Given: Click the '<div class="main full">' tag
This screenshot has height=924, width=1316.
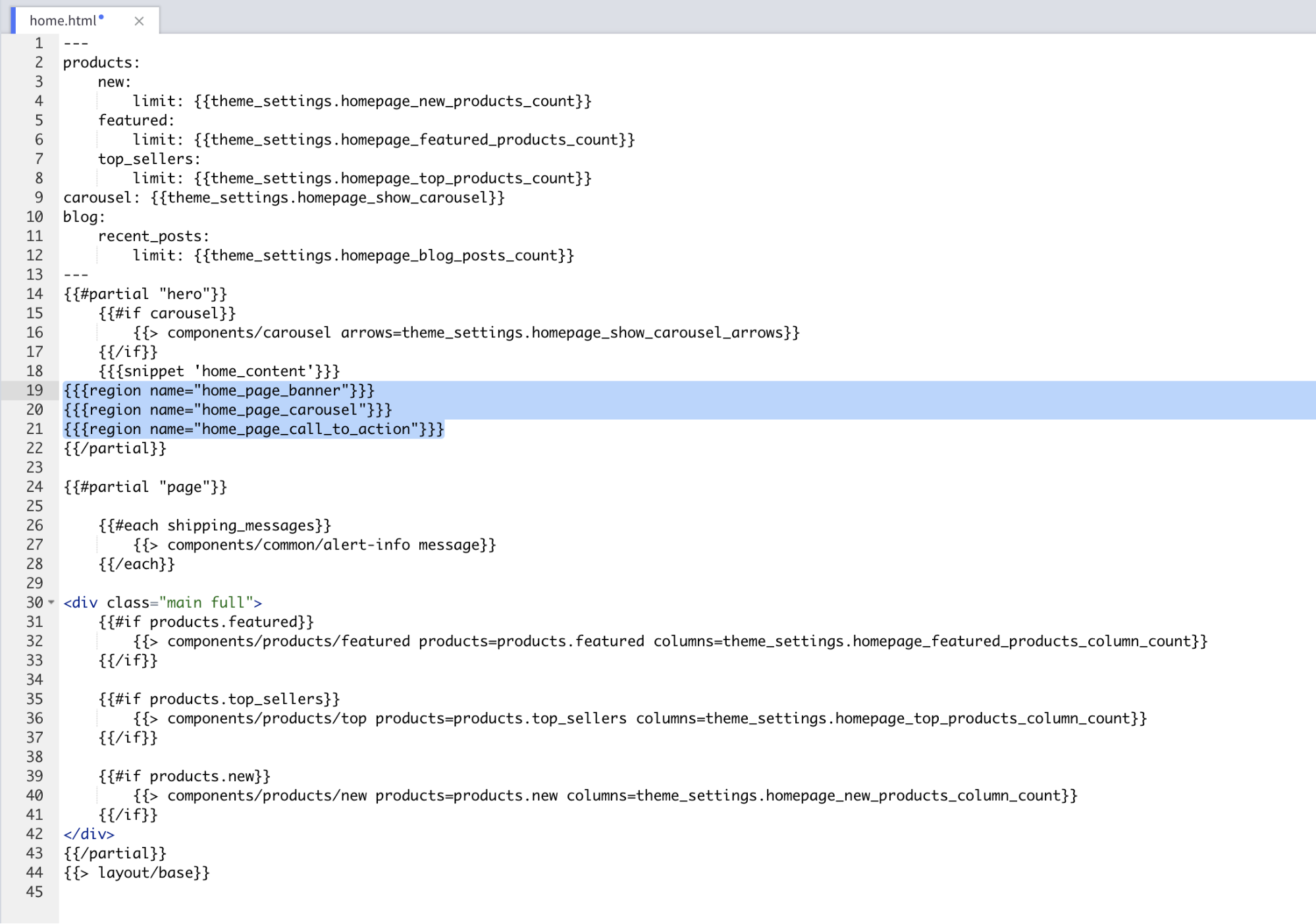Looking at the screenshot, I should tap(163, 603).
